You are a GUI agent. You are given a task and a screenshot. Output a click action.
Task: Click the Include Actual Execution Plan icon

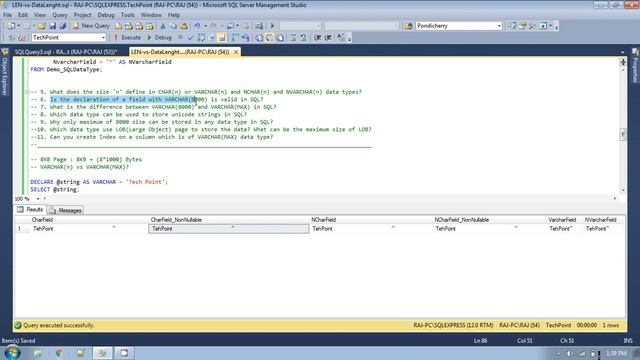click(235, 38)
